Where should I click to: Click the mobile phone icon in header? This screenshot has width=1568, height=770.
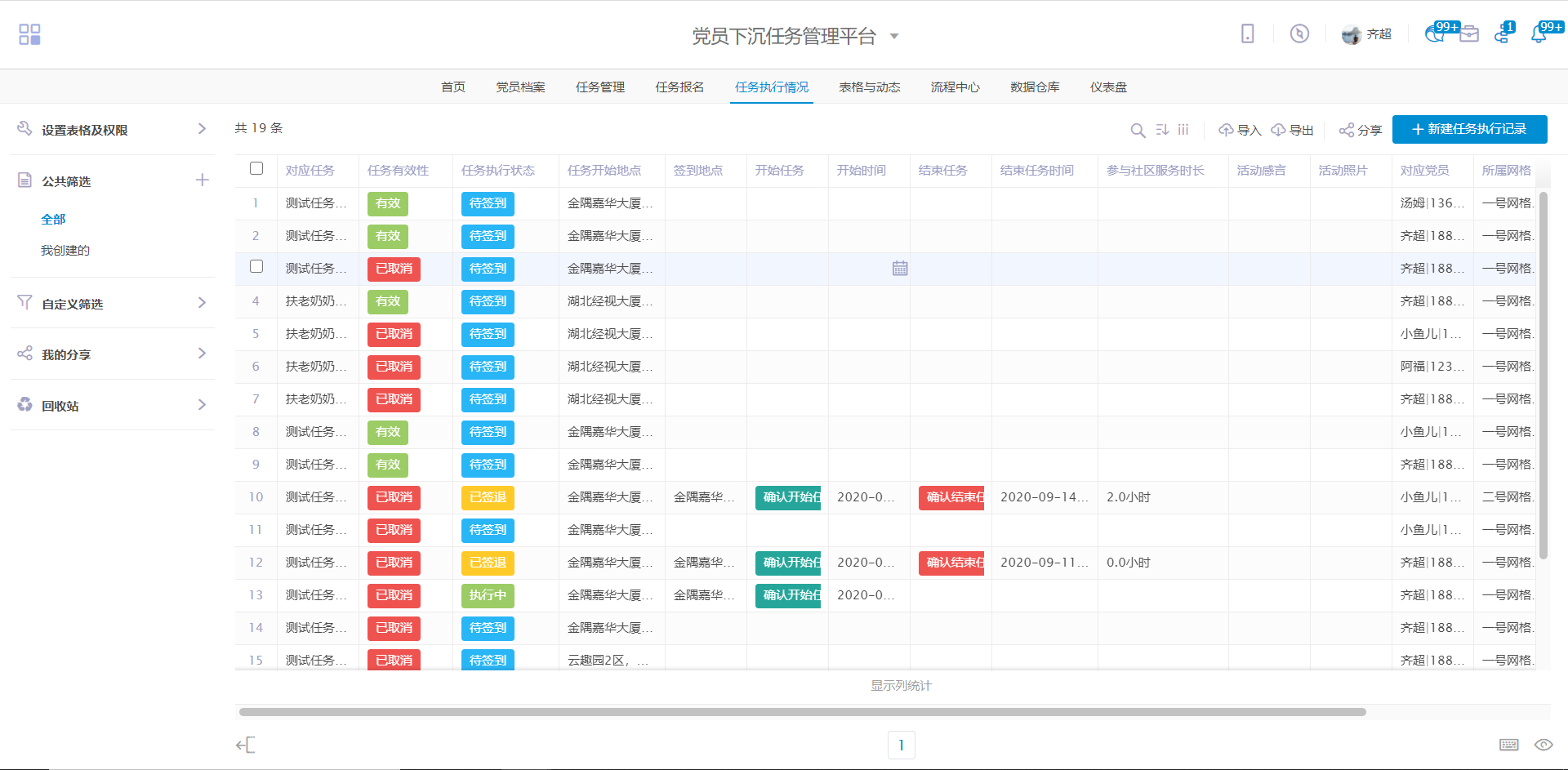coord(1247,33)
